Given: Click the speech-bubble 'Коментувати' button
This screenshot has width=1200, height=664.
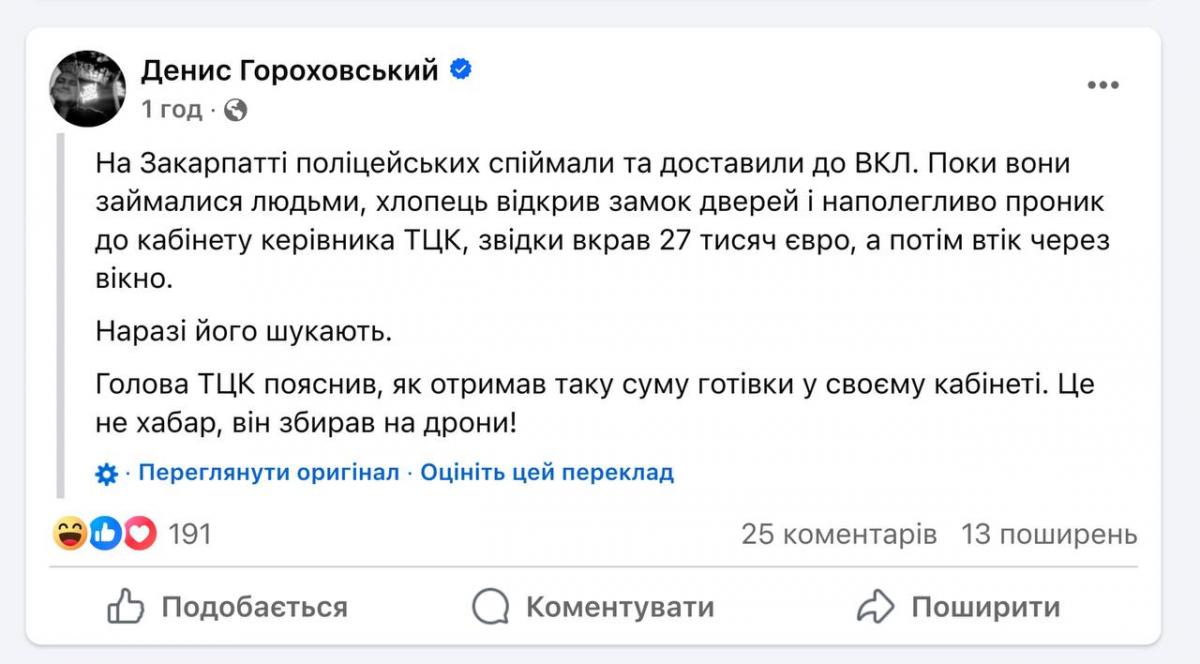Looking at the screenshot, I should (x=593, y=606).
